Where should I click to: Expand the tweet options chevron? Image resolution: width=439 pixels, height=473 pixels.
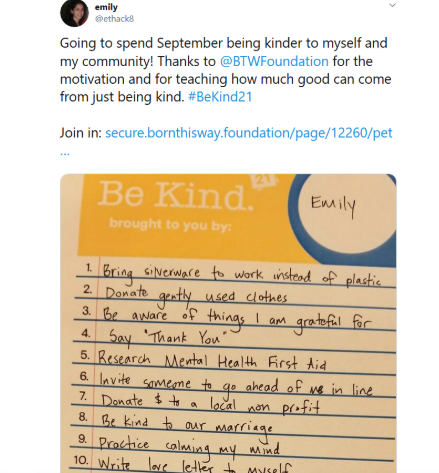coord(392,5)
